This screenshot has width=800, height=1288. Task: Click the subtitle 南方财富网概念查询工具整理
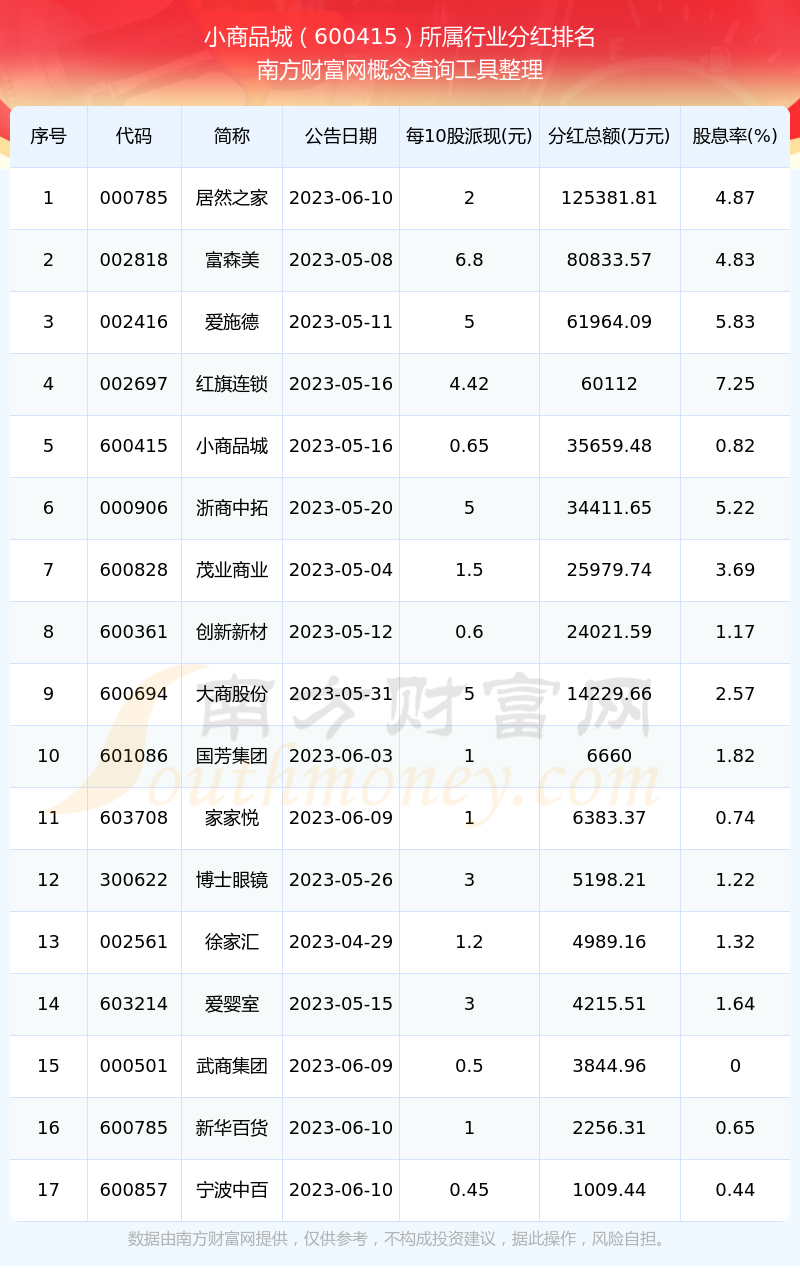tap(400, 70)
